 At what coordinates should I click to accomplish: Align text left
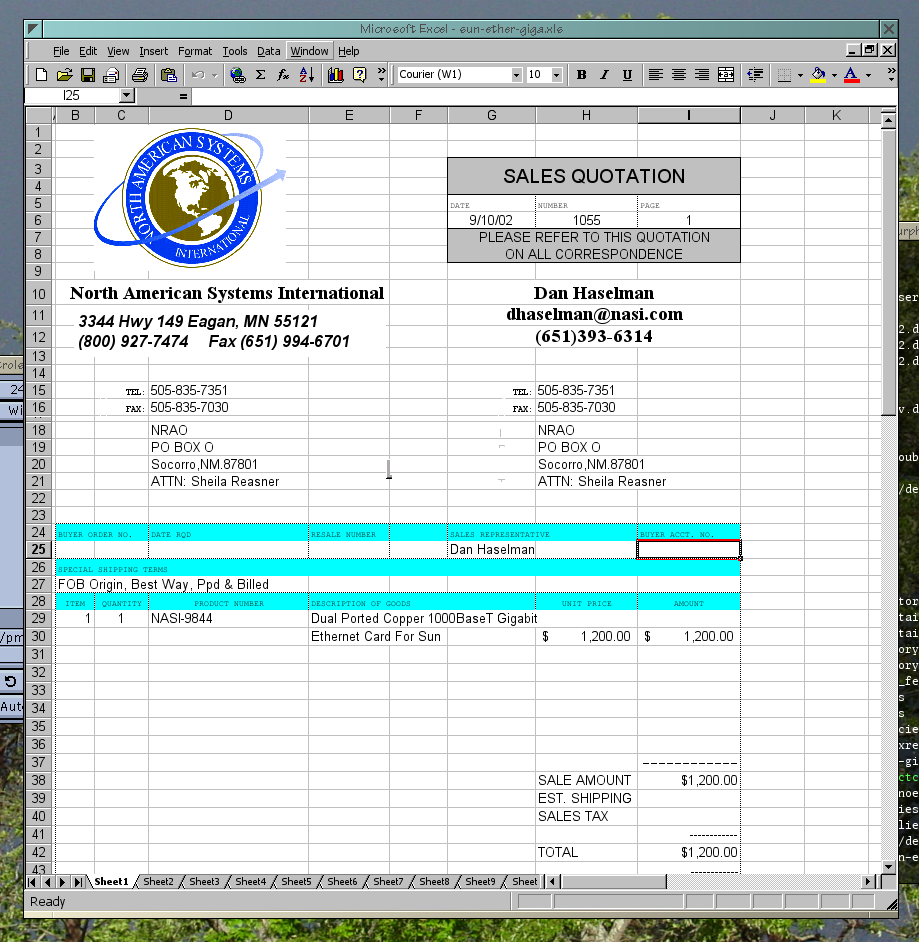tap(655, 74)
